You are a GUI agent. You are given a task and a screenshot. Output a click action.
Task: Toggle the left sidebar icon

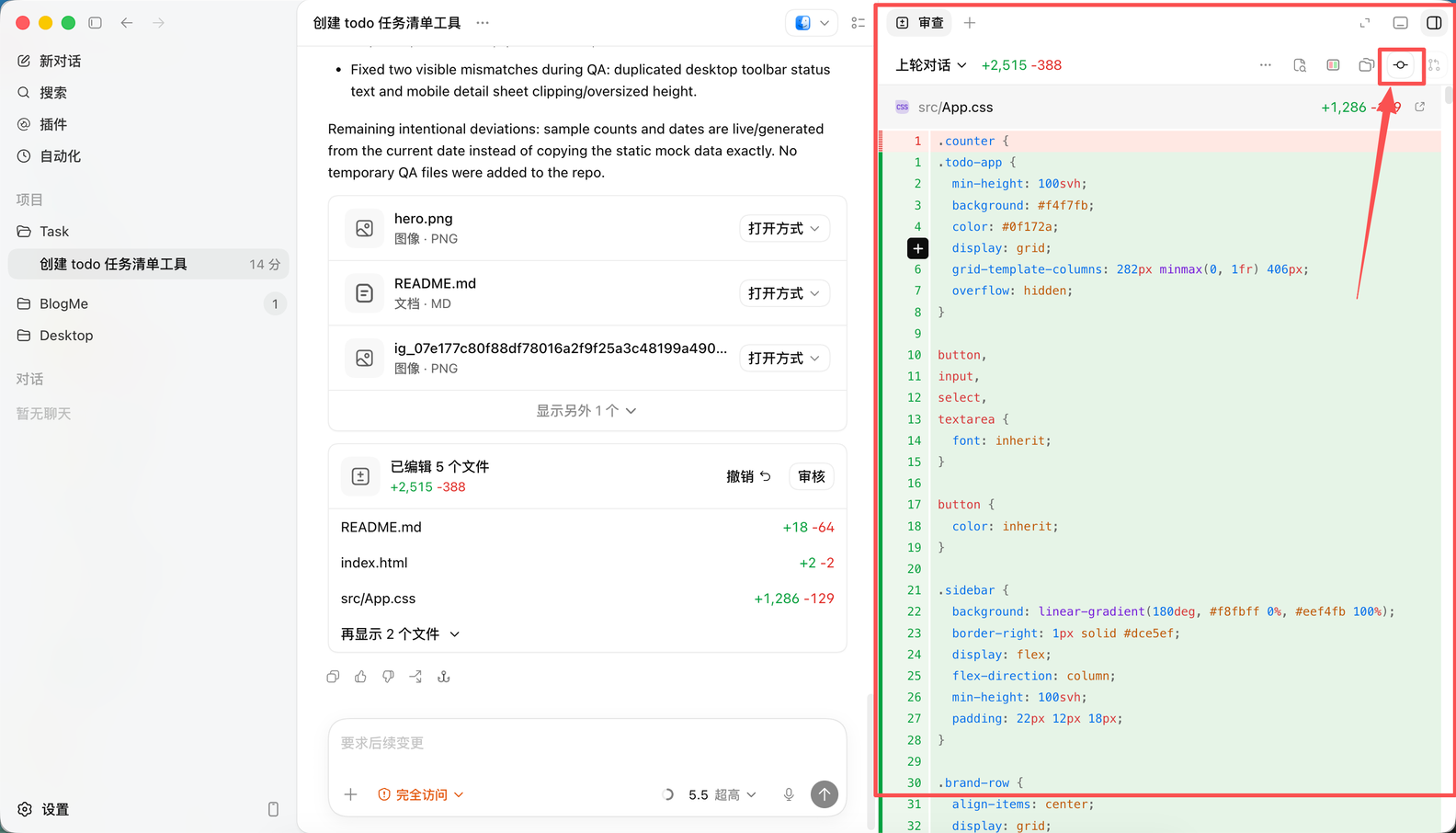95,23
